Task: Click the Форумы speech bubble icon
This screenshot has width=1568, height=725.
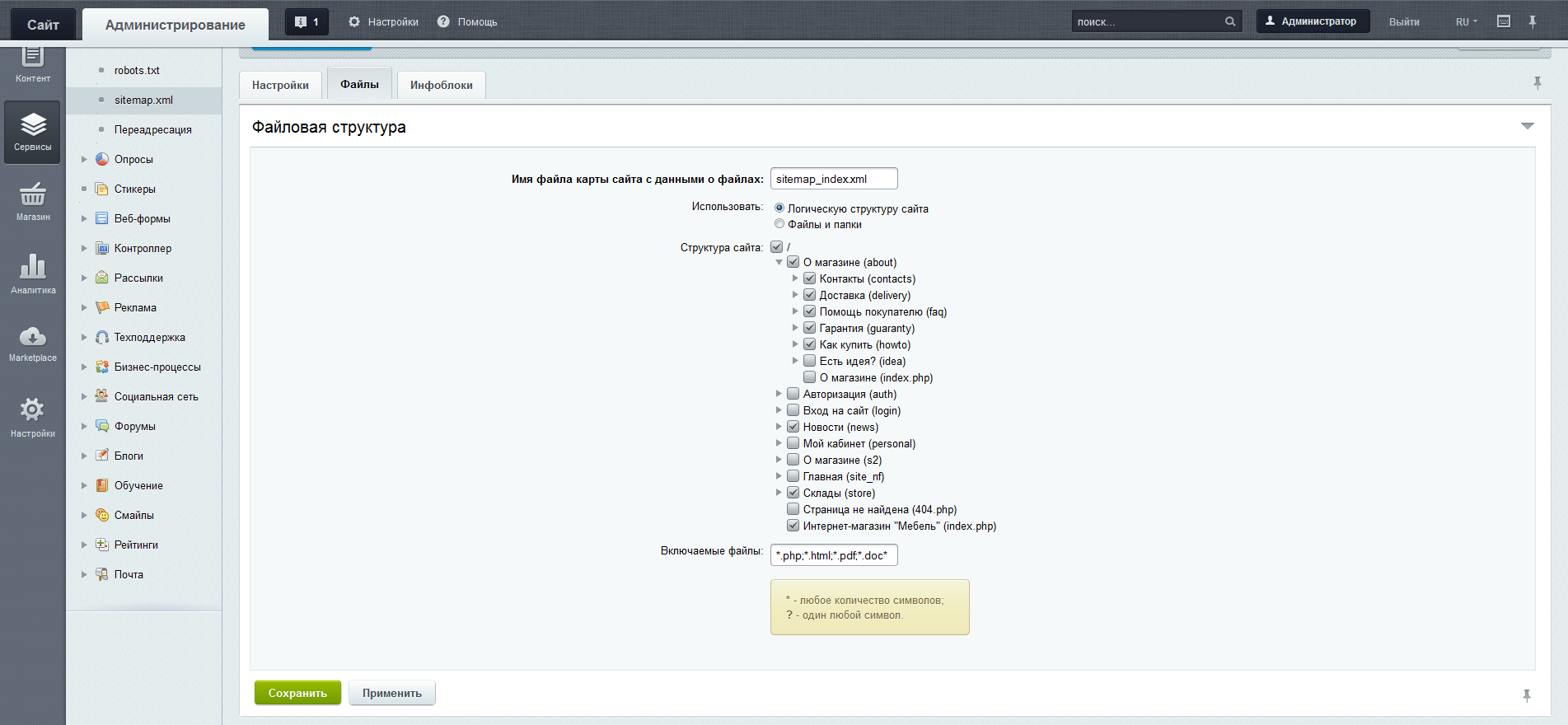Action: pos(102,426)
